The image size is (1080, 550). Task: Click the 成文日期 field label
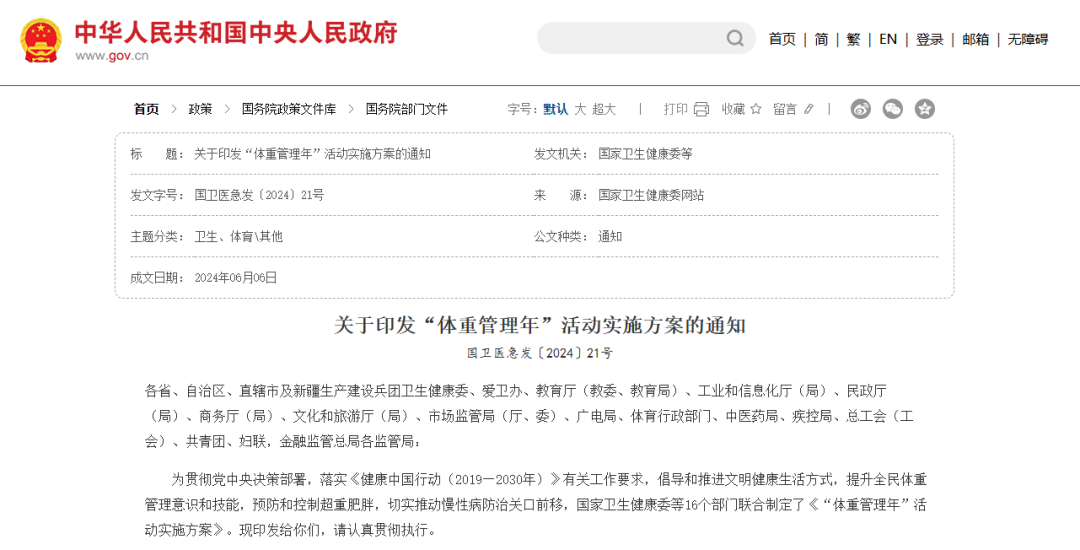[157, 278]
